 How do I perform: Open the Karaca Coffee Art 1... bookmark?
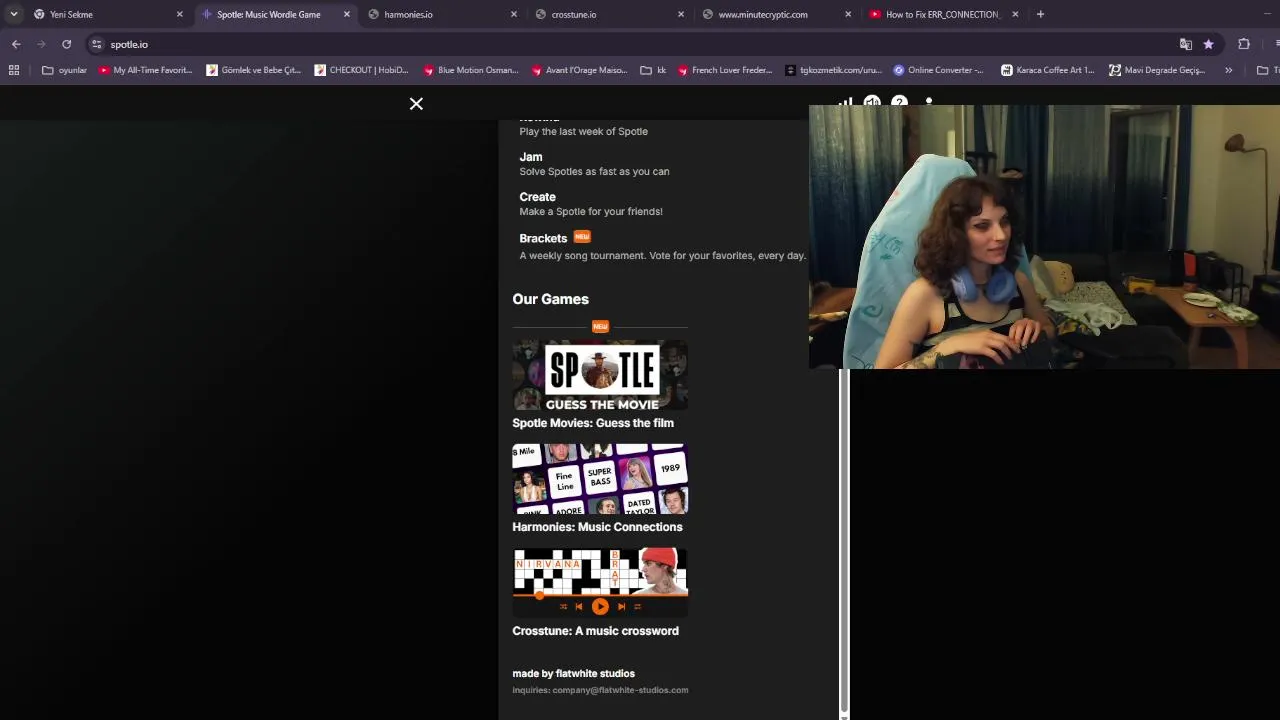coord(1047,70)
